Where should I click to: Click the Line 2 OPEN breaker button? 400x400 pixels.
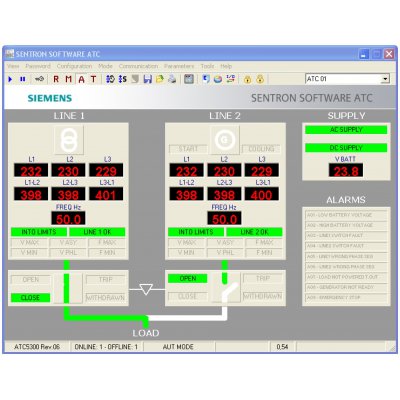coord(188,278)
